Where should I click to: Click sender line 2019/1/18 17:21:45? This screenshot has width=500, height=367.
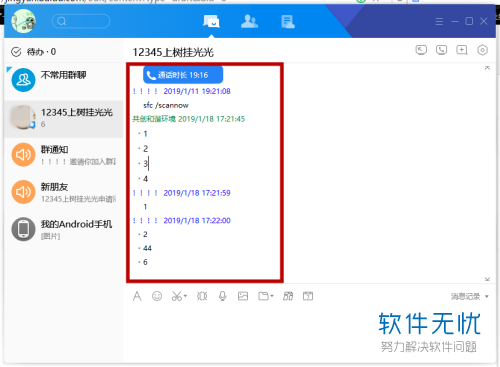click(x=189, y=119)
